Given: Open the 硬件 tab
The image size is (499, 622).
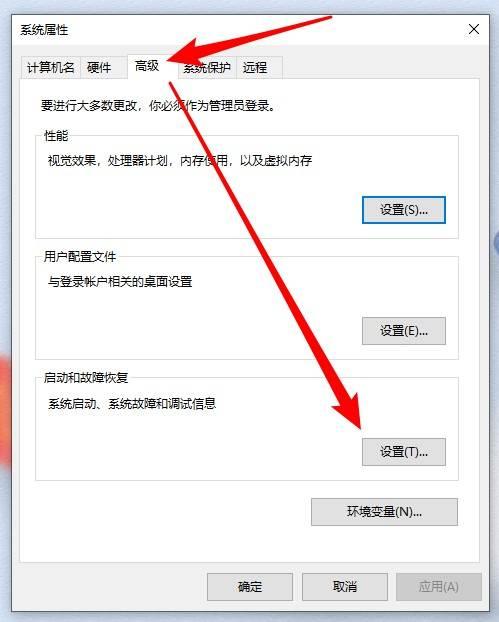Looking at the screenshot, I should pyautogui.click(x=99, y=67).
